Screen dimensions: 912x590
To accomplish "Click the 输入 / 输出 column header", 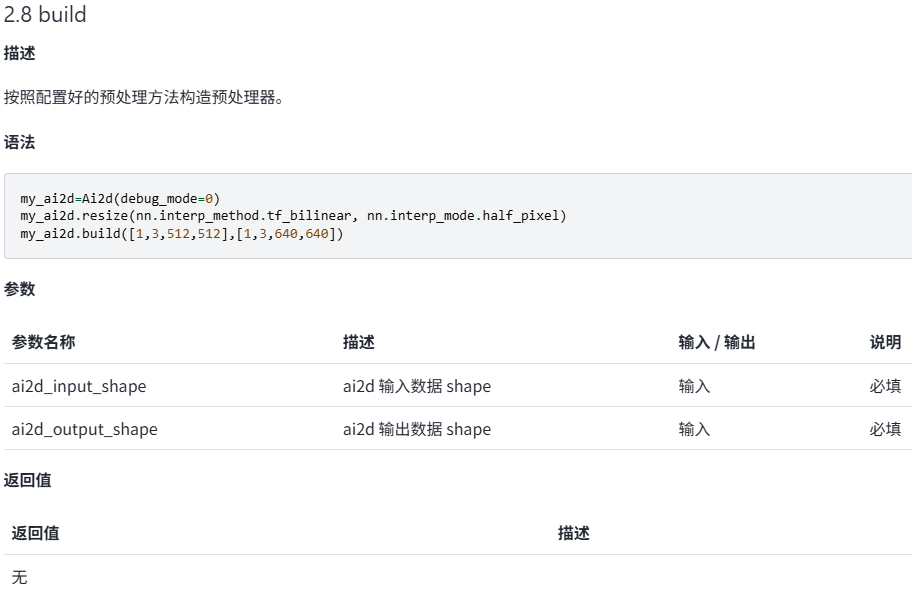I will coord(716,342).
